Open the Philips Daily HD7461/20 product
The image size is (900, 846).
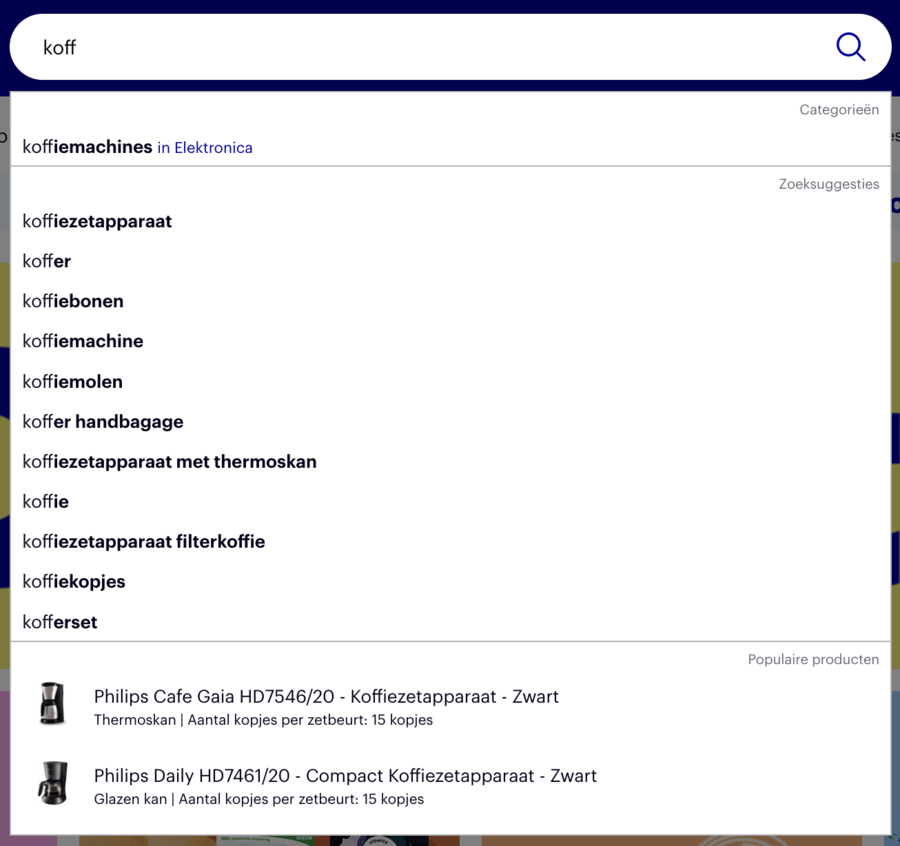coord(345,775)
